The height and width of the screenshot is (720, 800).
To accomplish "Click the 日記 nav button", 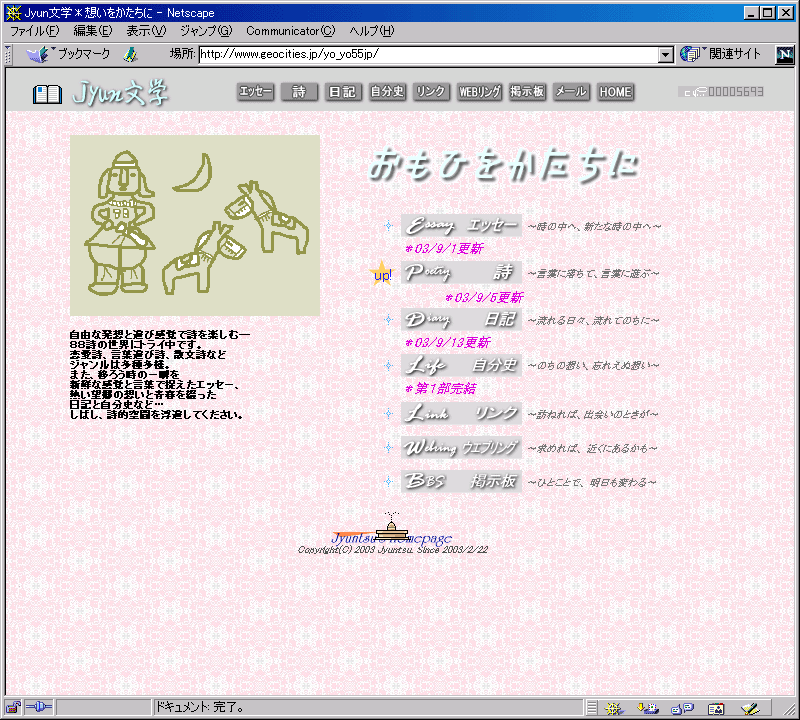I will pos(342,92).
